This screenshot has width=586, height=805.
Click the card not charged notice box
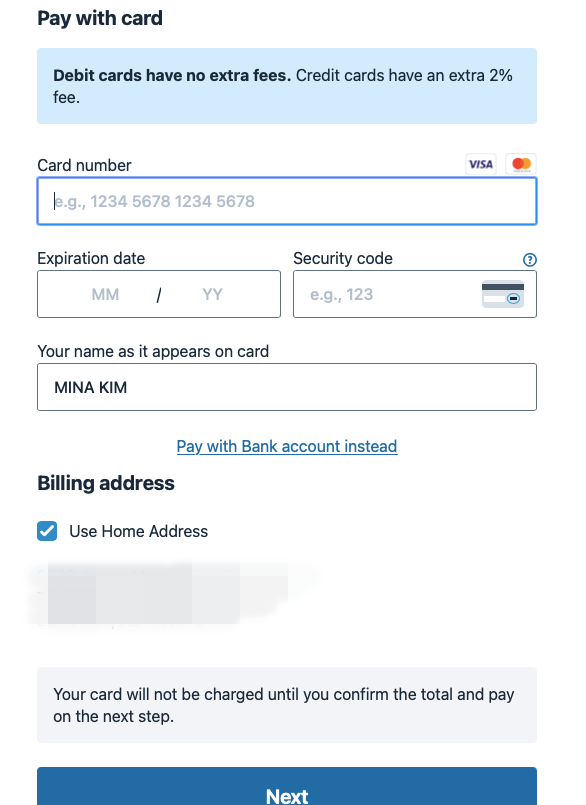coord(287,705)
